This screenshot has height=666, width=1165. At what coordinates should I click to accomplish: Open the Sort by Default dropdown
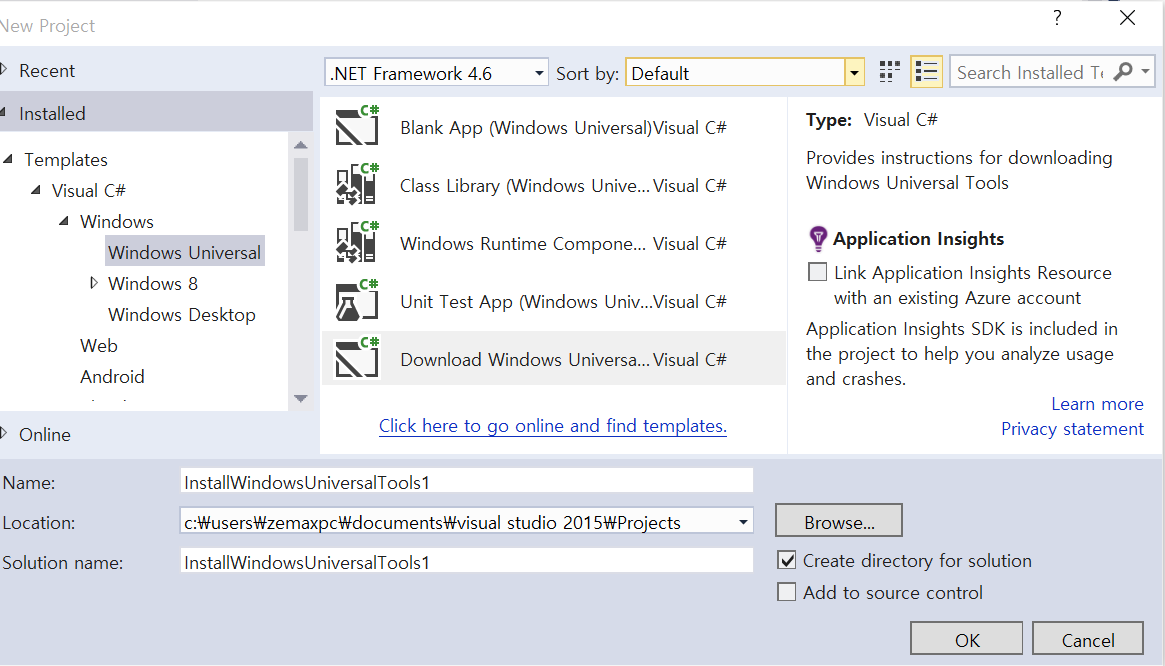pyautogui.click(x=744, y=73)
